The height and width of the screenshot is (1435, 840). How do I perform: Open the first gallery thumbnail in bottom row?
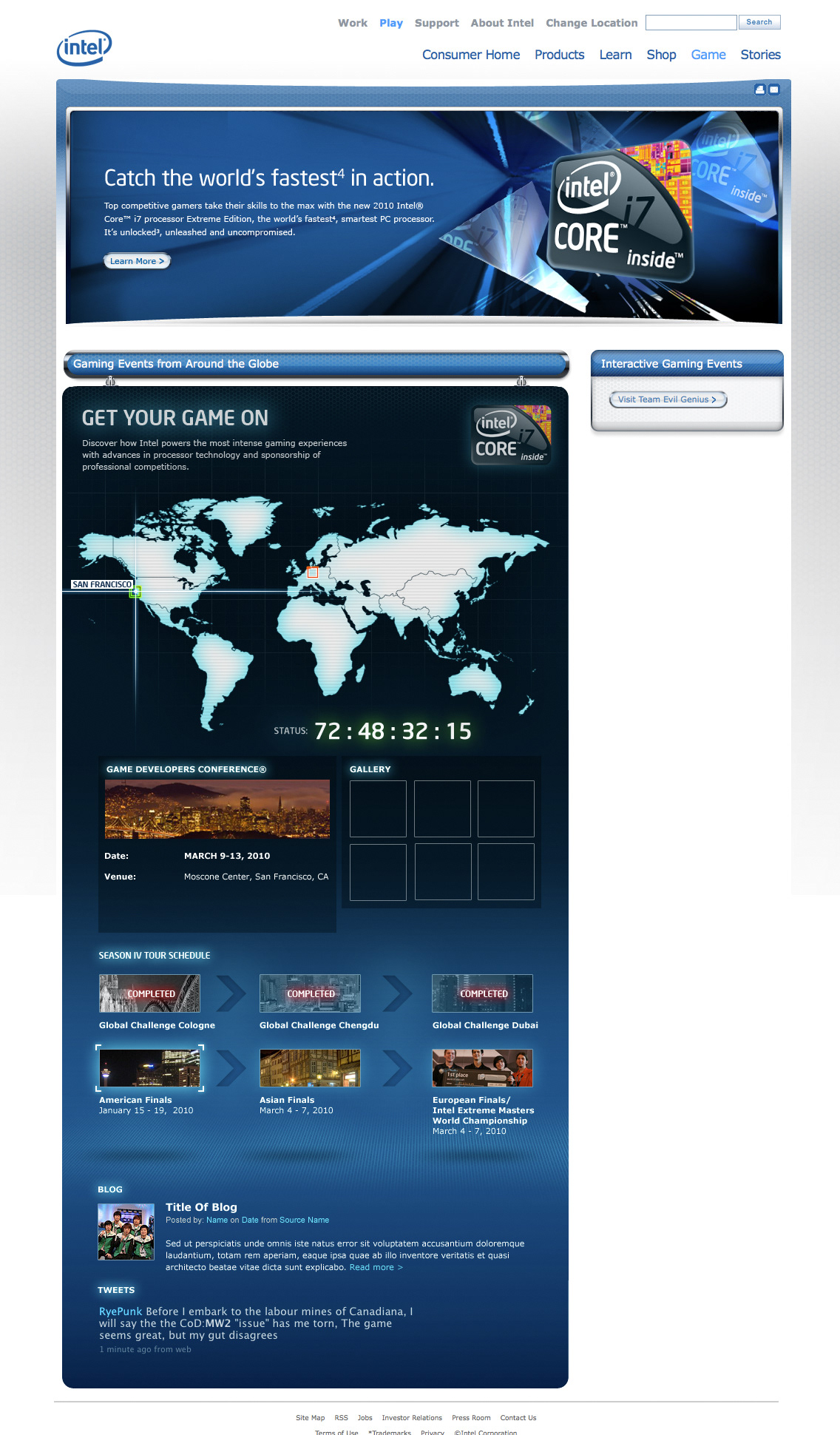pyautogui.click(x=378, y=872)
